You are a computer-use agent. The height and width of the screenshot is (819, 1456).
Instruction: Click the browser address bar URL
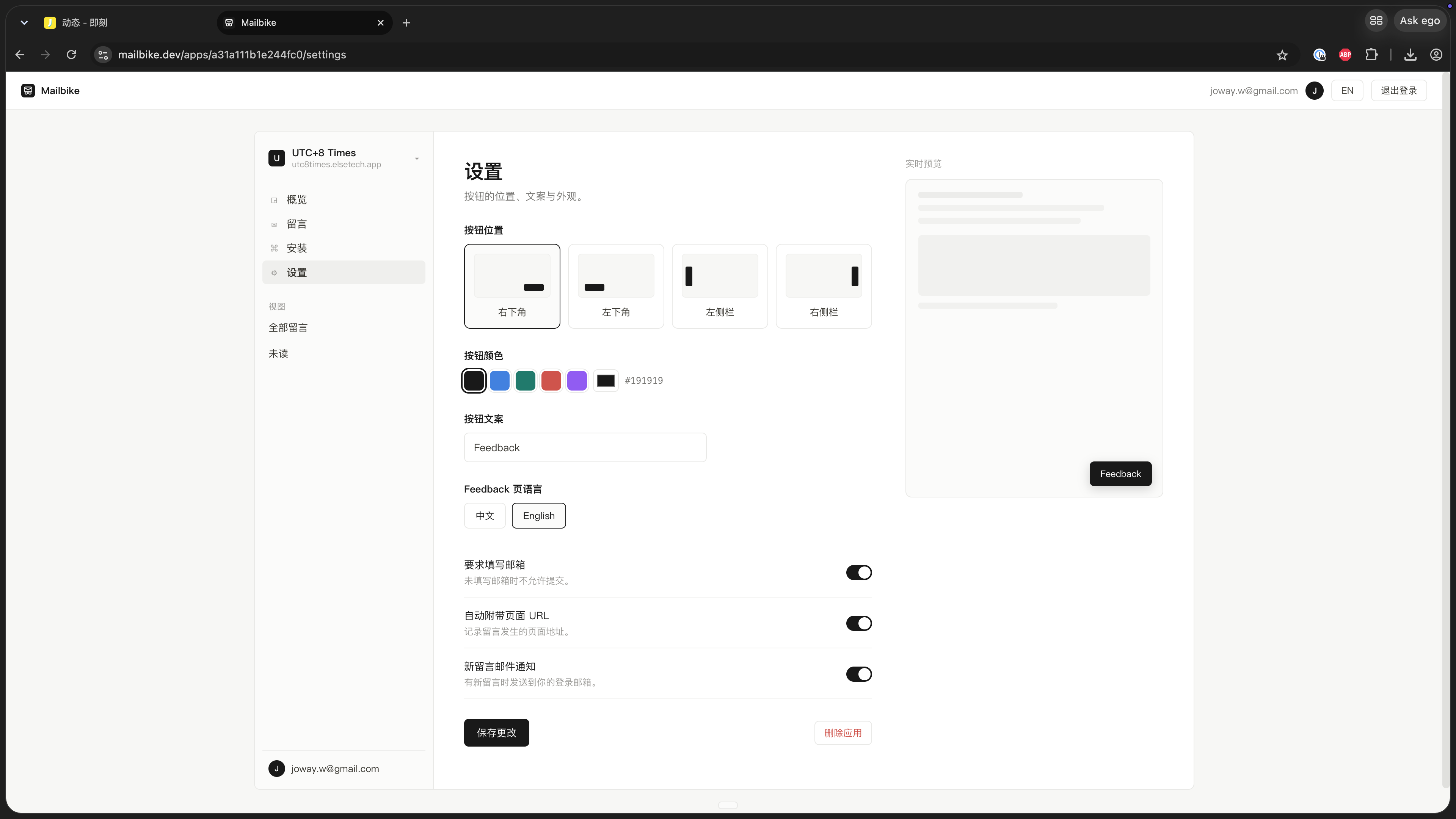(x=232, y=55)
